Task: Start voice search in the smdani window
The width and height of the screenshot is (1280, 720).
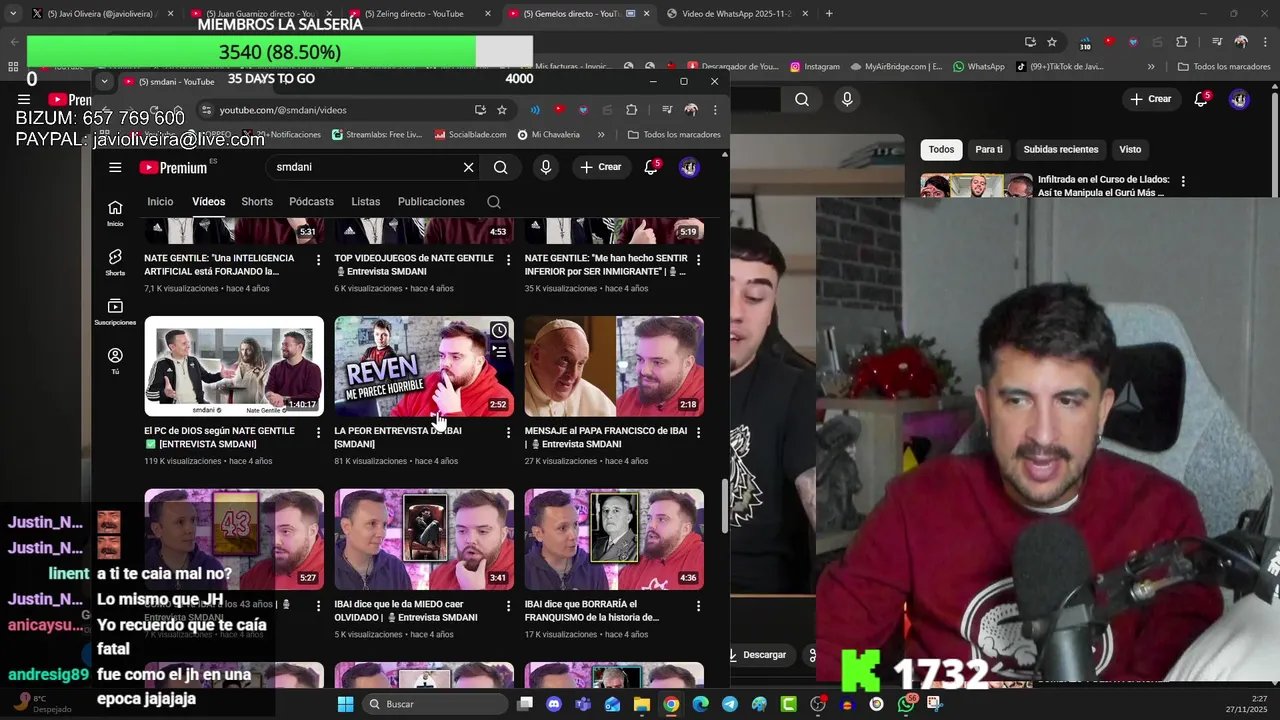Action: [546, 167]
